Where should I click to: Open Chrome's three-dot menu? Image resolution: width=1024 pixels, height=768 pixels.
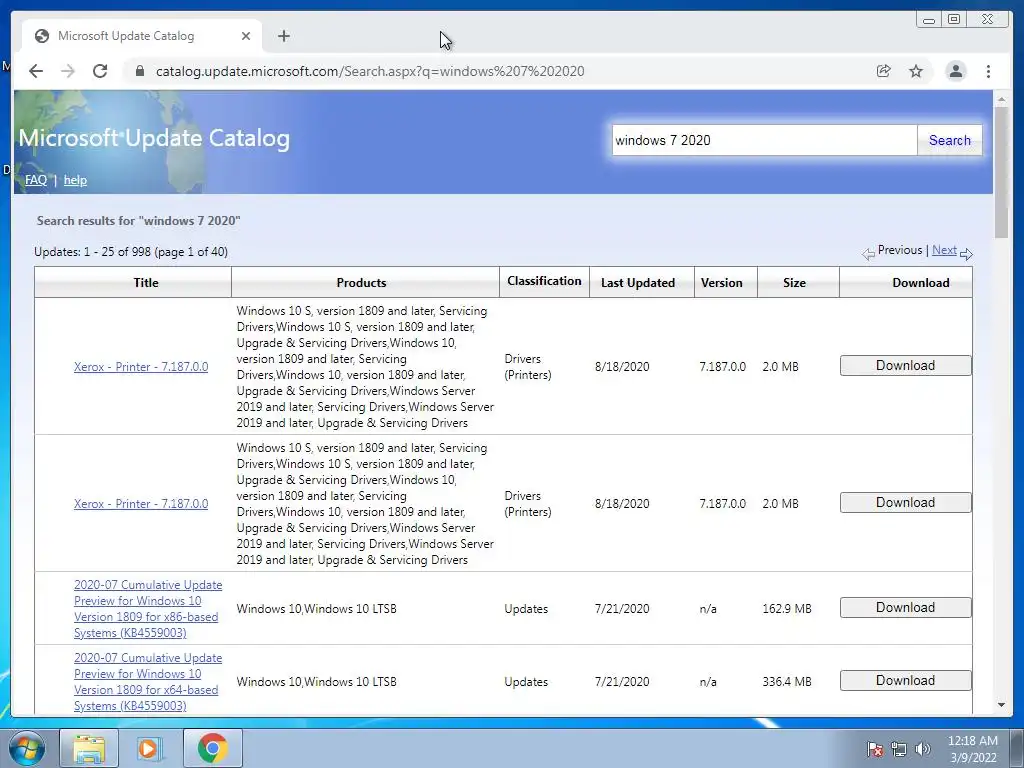pyautogui.click(x=988, y=71)
